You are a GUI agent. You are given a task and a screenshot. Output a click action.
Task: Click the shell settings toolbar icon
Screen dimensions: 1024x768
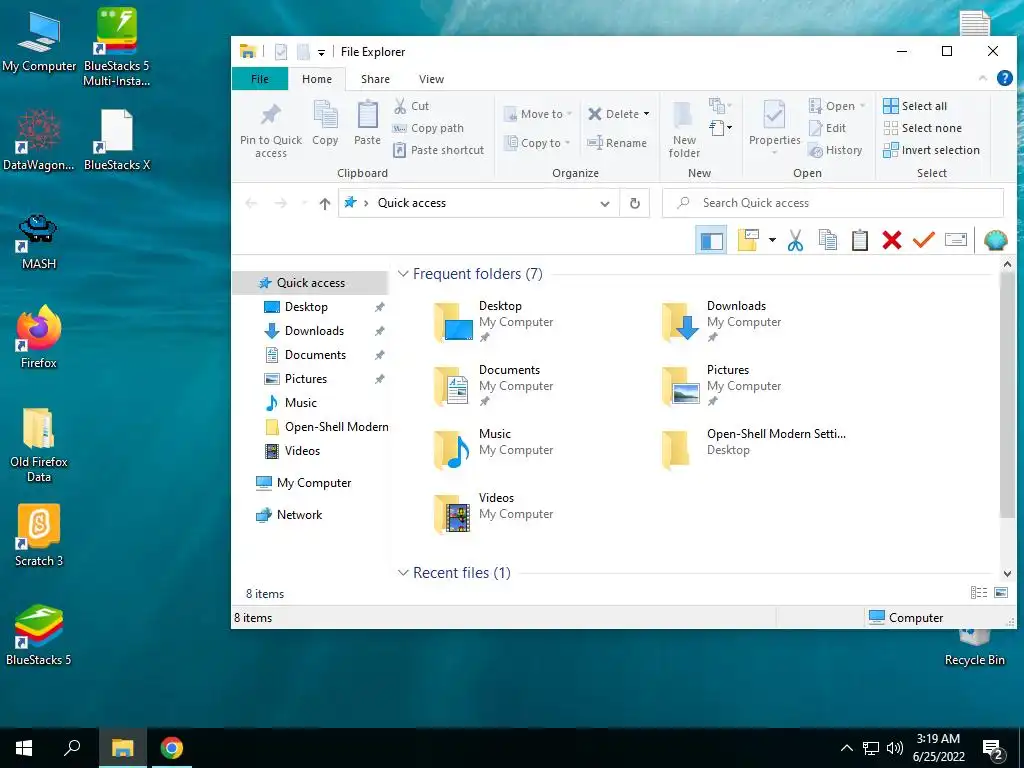(x=995, y=240)
